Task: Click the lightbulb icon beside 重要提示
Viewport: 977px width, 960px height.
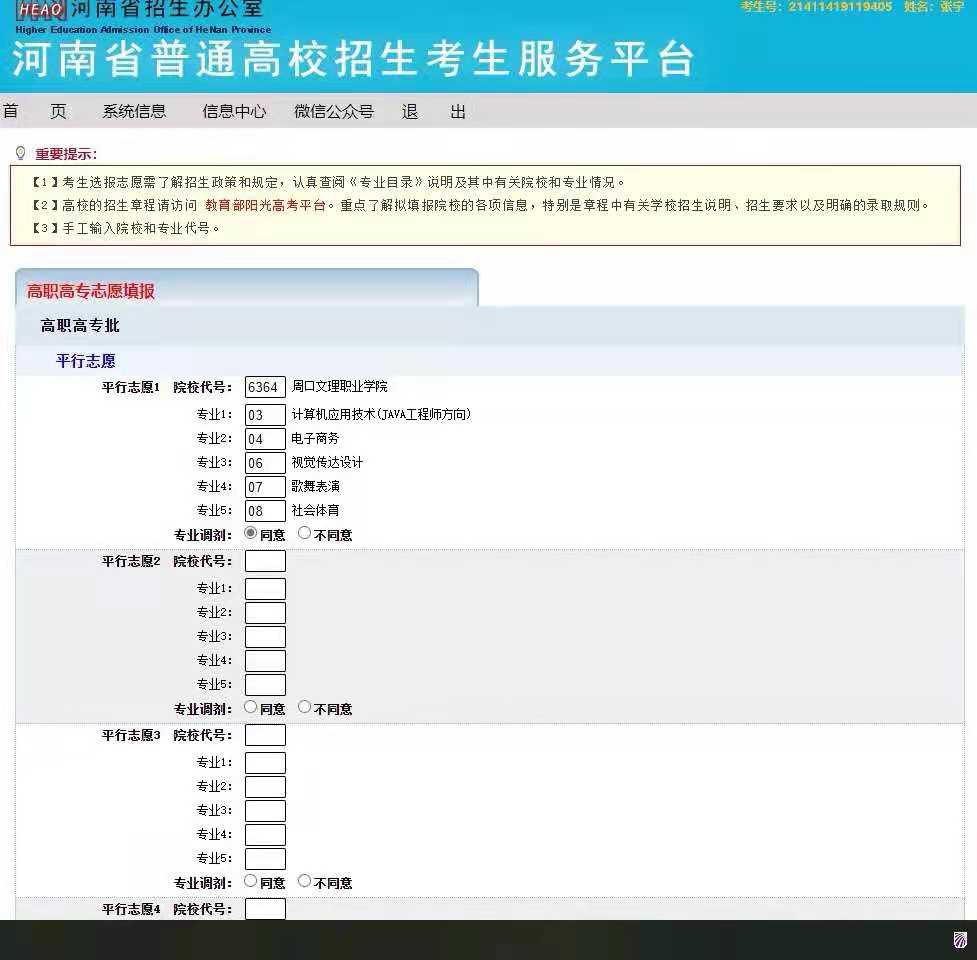Action: click(x=20, y=153)
